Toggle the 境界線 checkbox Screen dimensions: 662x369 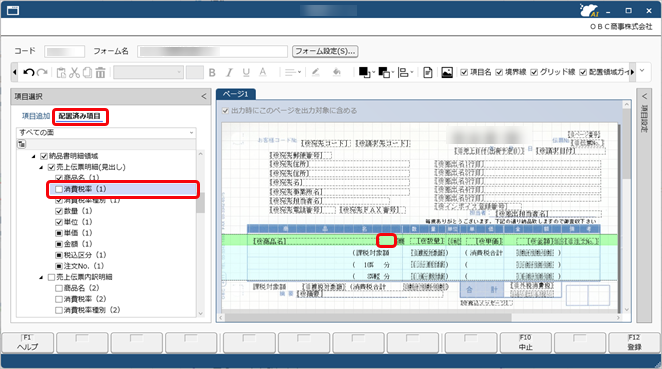tap(499, 73)
